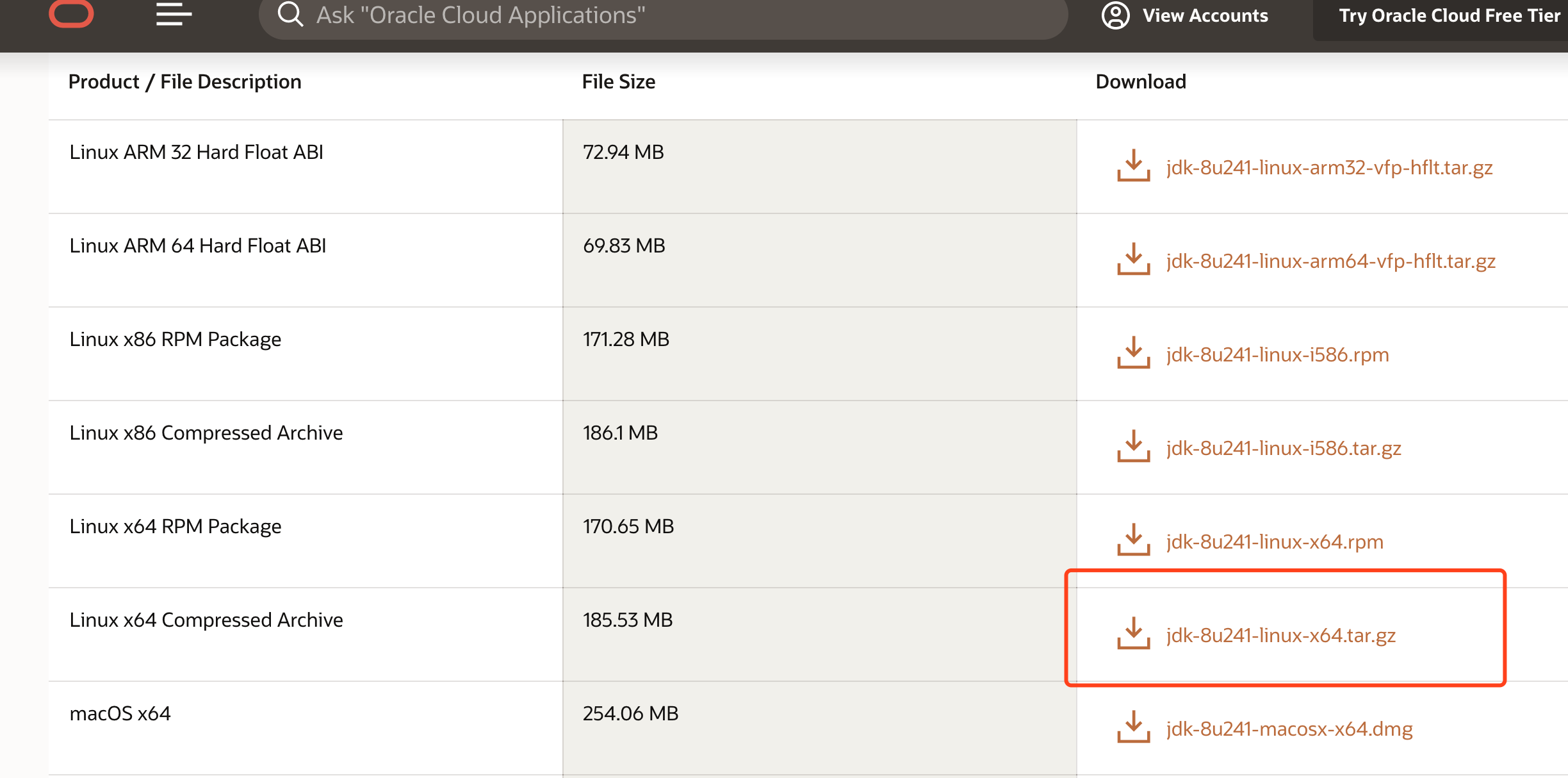Click the red Oracle logo icon
The width and height of the screenshot is (1568, 778).
pyautogui.click(x=71, y=13)
